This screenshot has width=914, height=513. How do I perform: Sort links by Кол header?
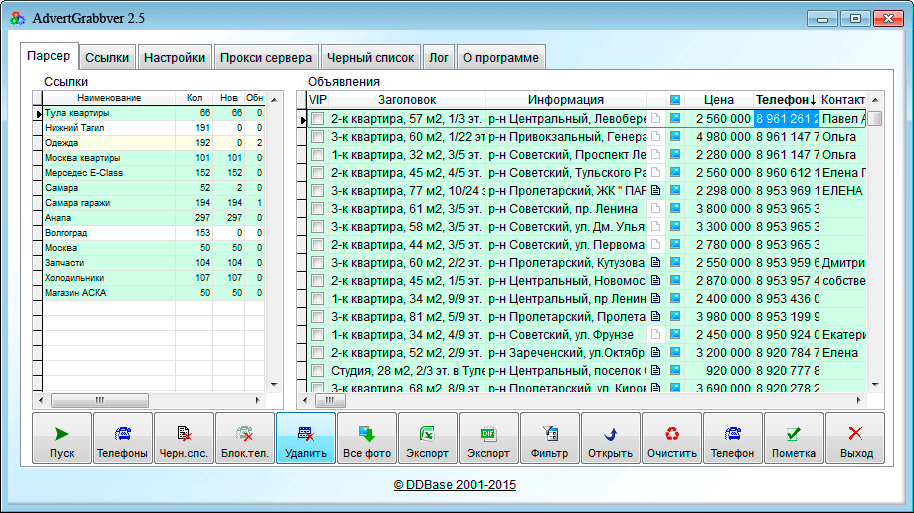[x=194, y=98]
